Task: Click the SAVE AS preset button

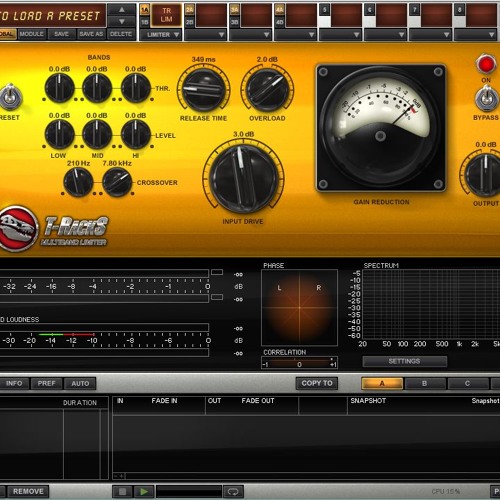Action: pyautogui.click(x=91, y=34)
